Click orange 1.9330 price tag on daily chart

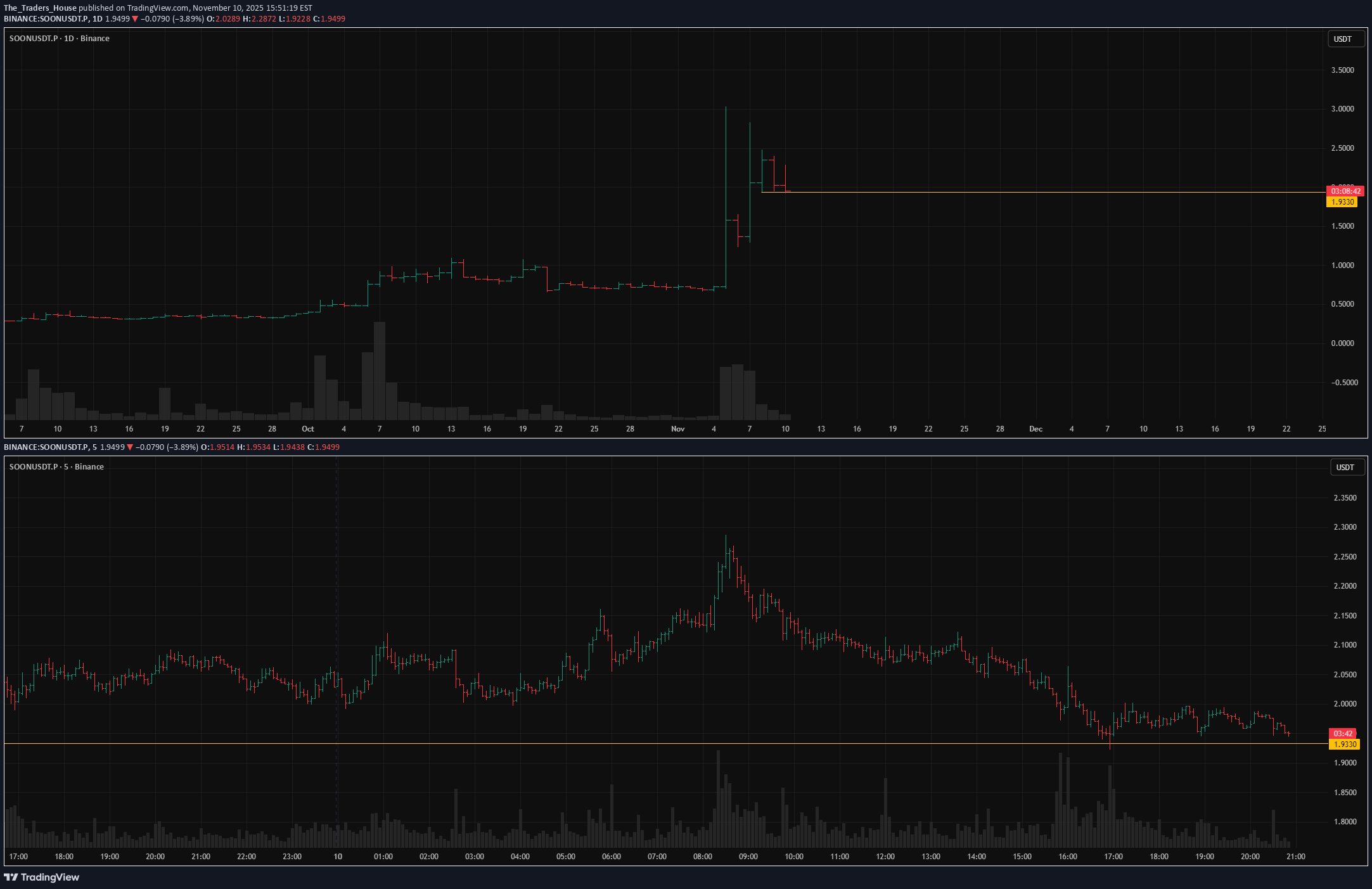(x=1342, y=202)
